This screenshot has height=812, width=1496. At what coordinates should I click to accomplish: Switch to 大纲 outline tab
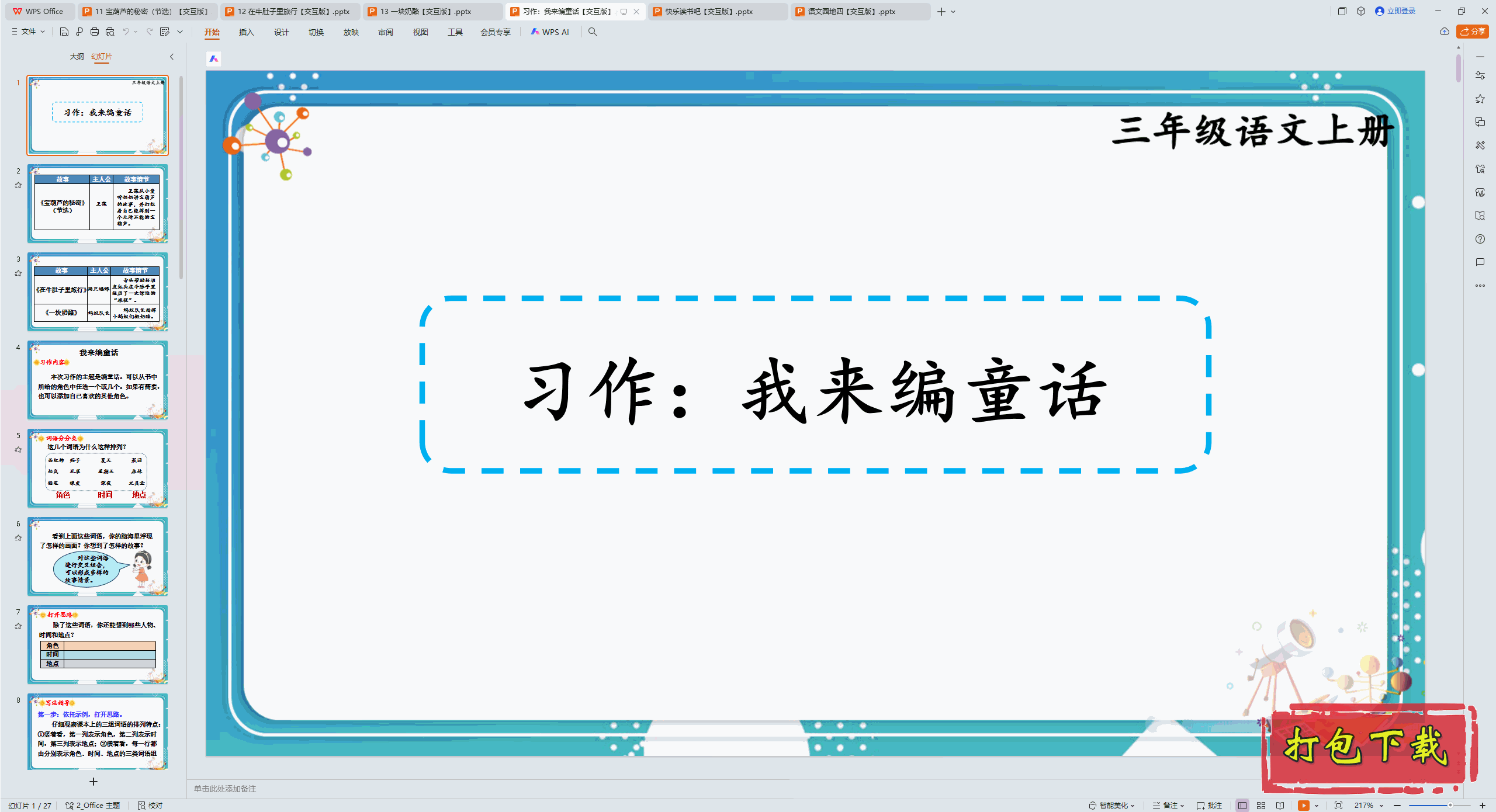[77, 57]
